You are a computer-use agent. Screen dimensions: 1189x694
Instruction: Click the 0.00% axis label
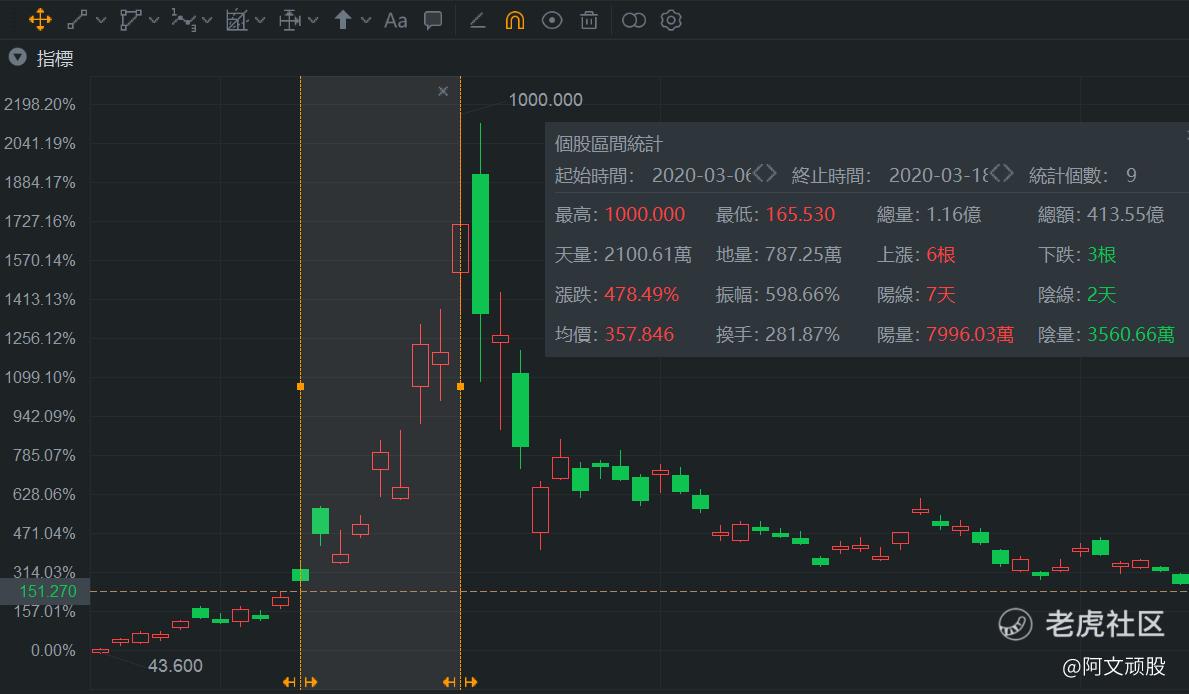pos(52,650)
